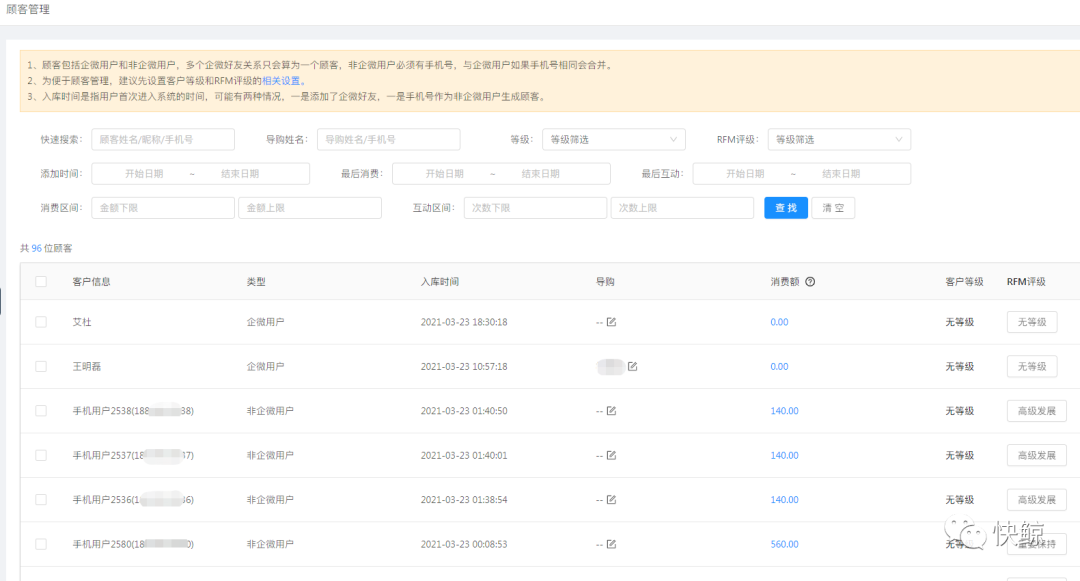The height and width of the screenshot is (581, 1080).
Task: Click edit icon in 艾杜 row's 导购 column
Action: (611, 322)
